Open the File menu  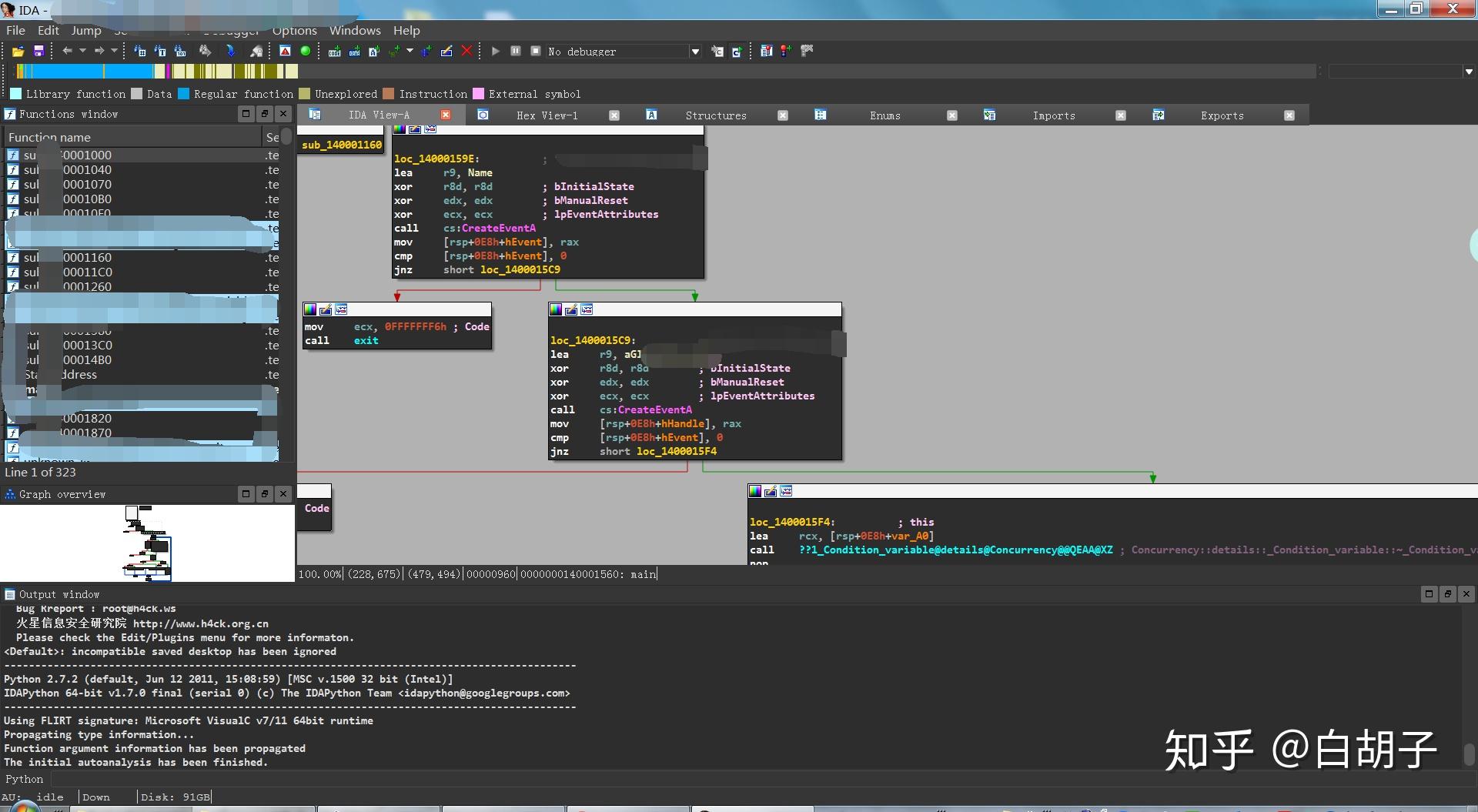click(x=15, y=30)
